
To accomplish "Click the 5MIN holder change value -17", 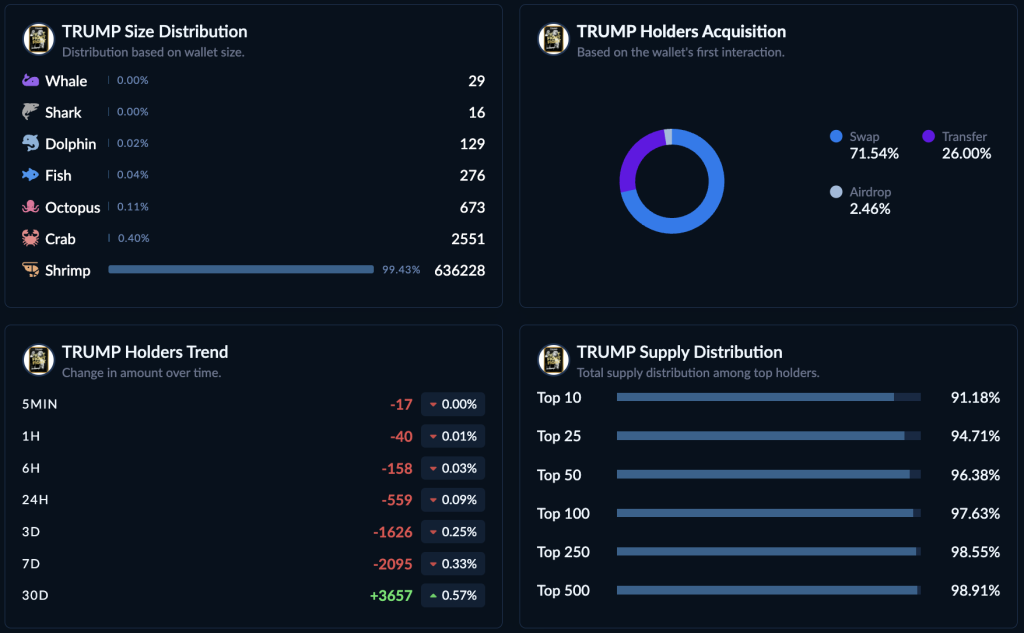I will coord(401,405).
